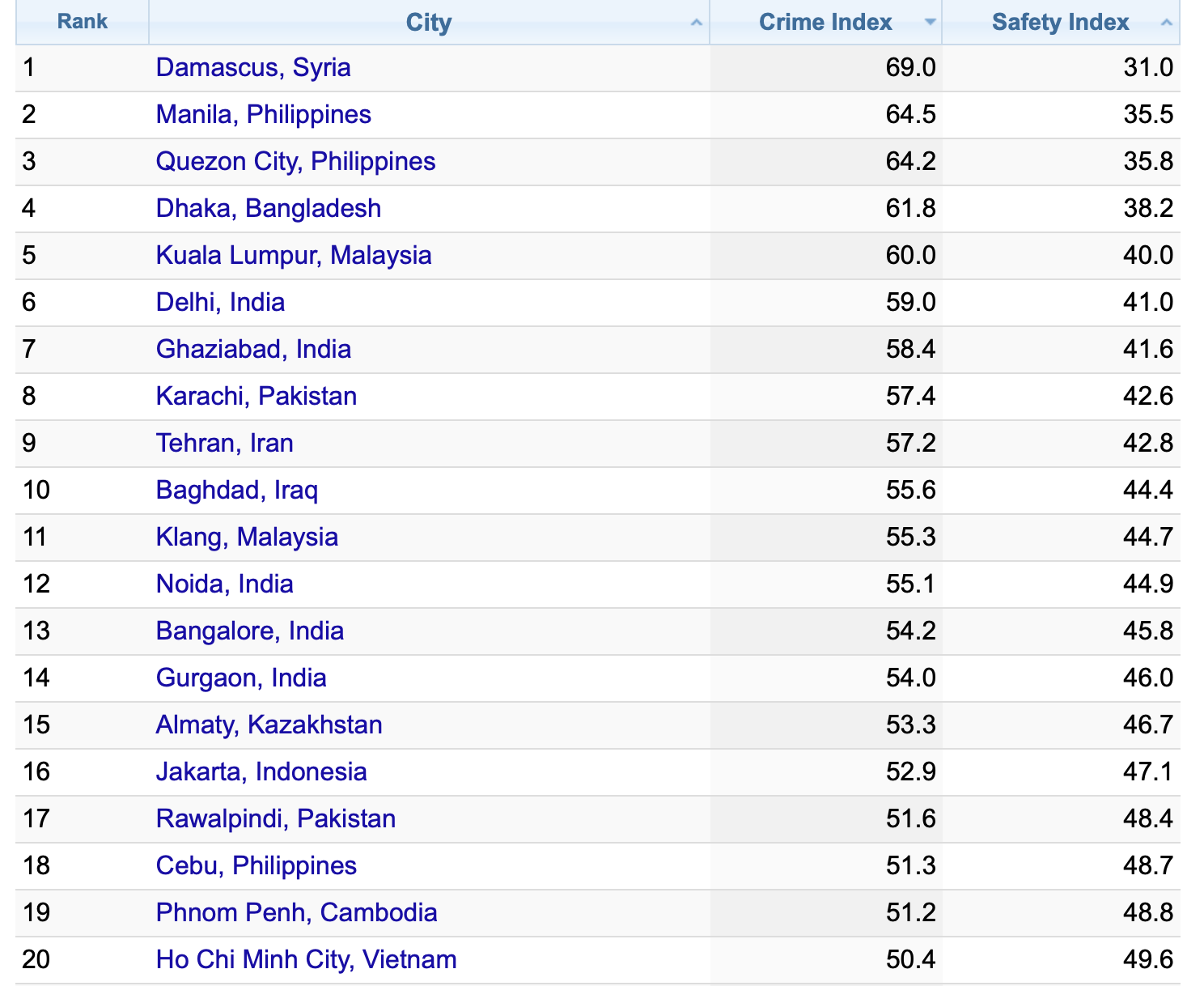The width and height of the screenshot is (1204, 986).
Task: Select crime index value 60.0 for Kuala Lumpur
Action: pyautogui.click(x=911, y=255)
